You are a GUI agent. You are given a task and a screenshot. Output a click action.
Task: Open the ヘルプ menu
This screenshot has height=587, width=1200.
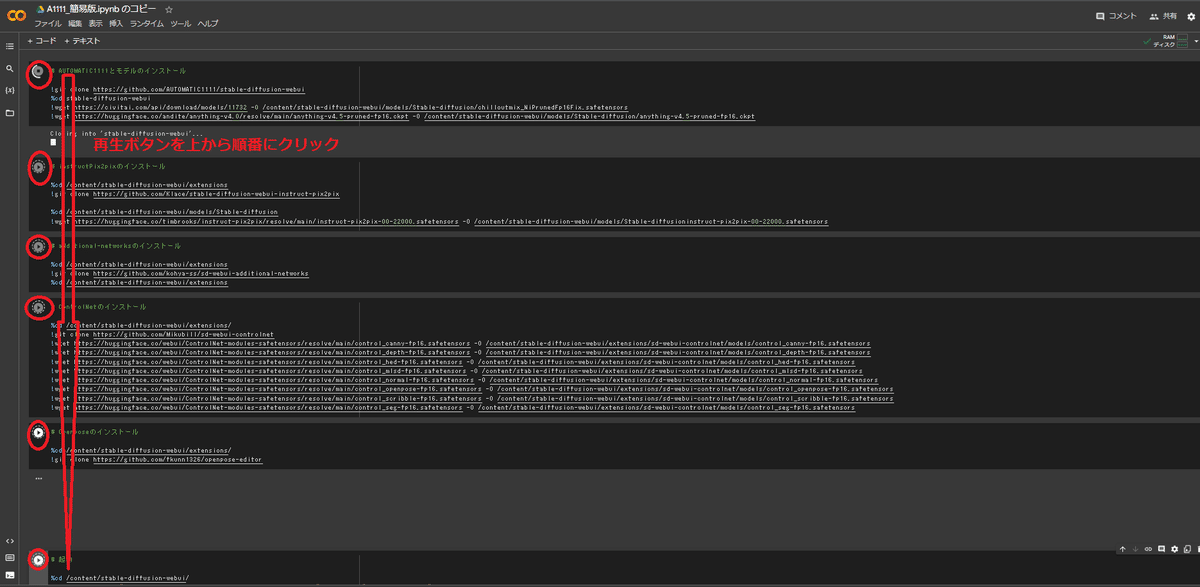click(x=207, y=23)
